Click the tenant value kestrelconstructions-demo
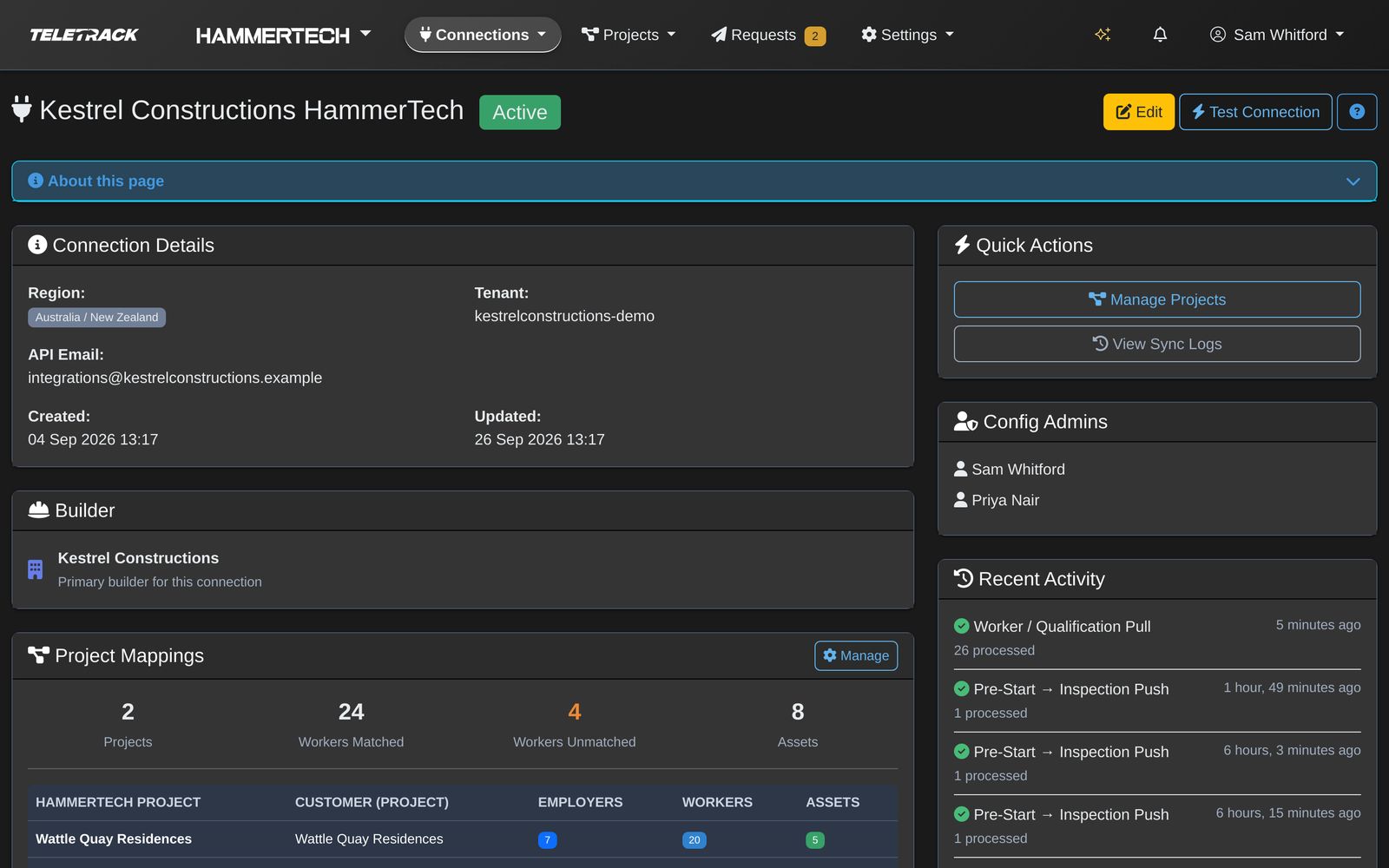This screenshot has width=1389, height=868. coord(564,316)
